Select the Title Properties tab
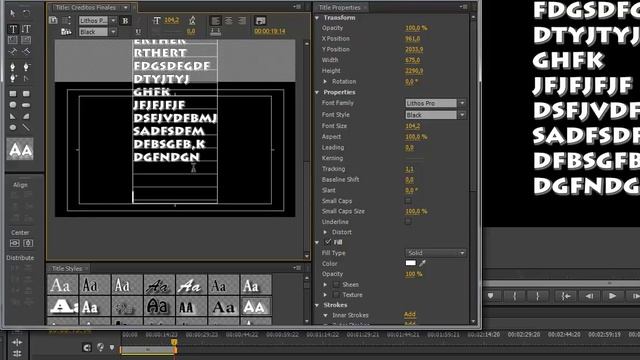 [340, 7]
